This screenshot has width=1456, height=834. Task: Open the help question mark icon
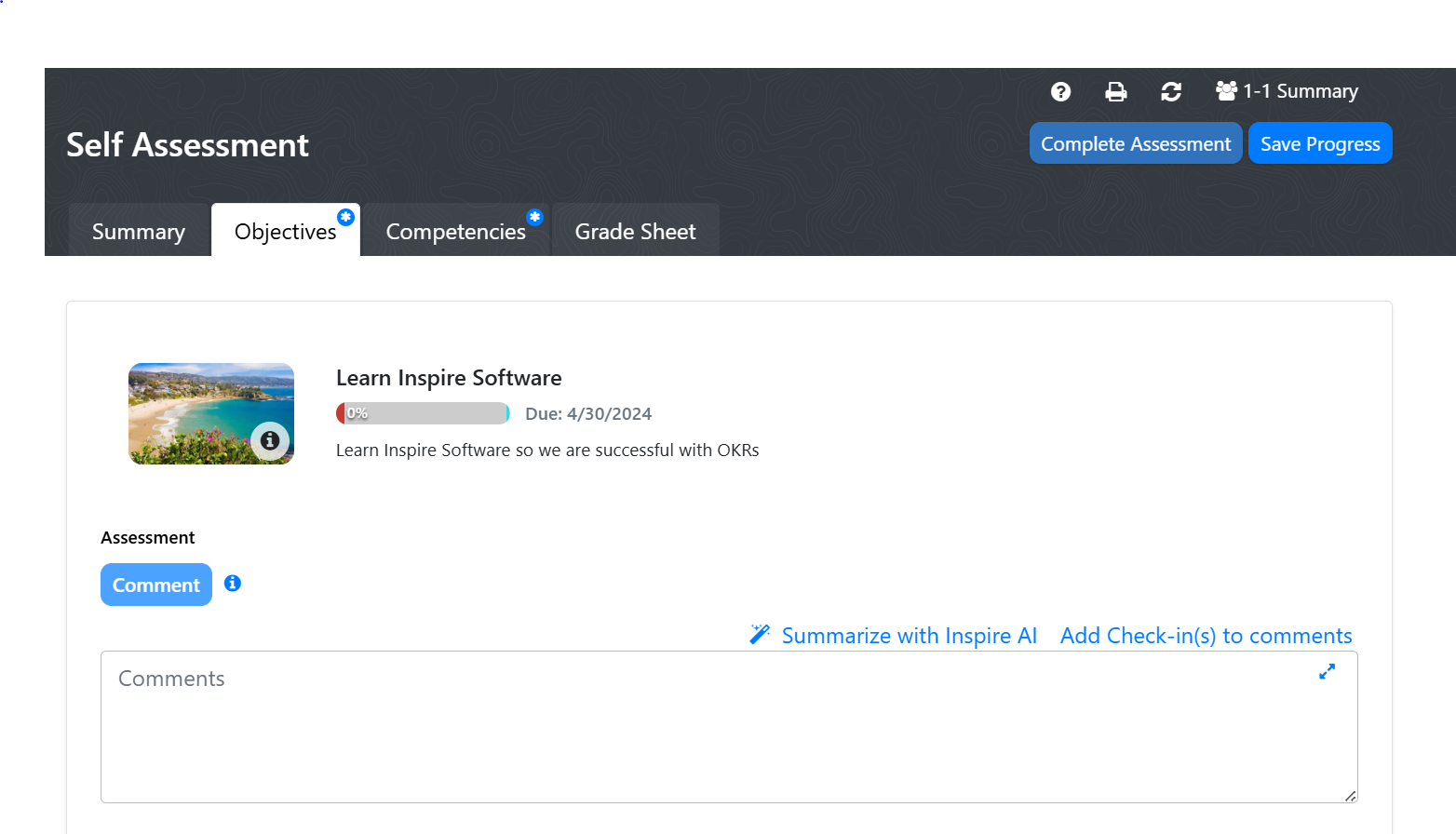coord(1060,91)
